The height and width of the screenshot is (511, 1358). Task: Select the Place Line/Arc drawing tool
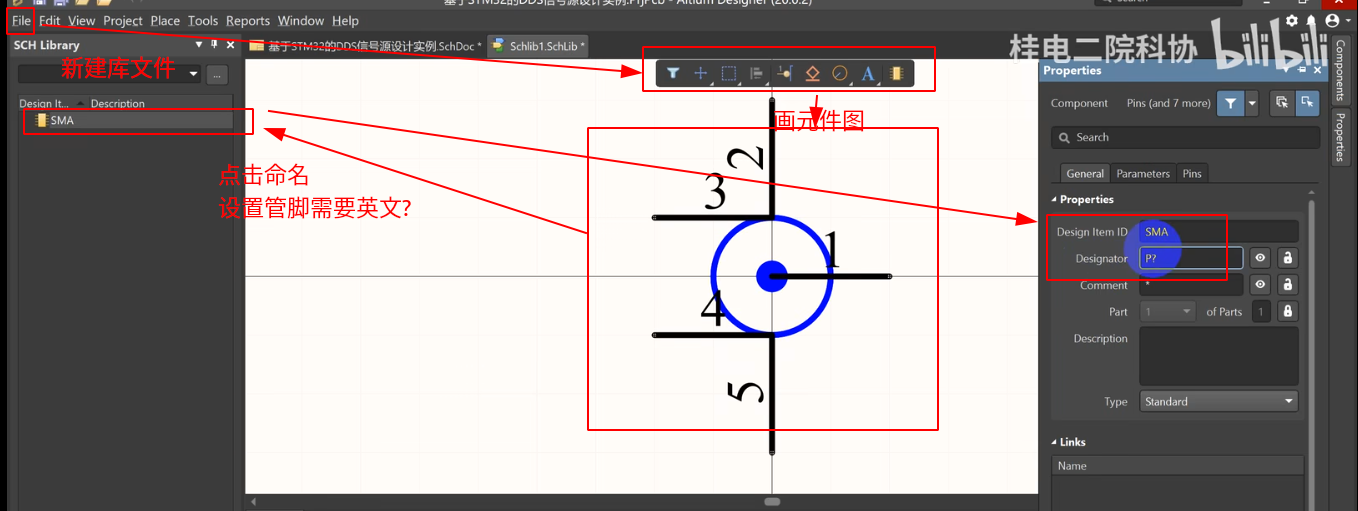click(840, 73)
